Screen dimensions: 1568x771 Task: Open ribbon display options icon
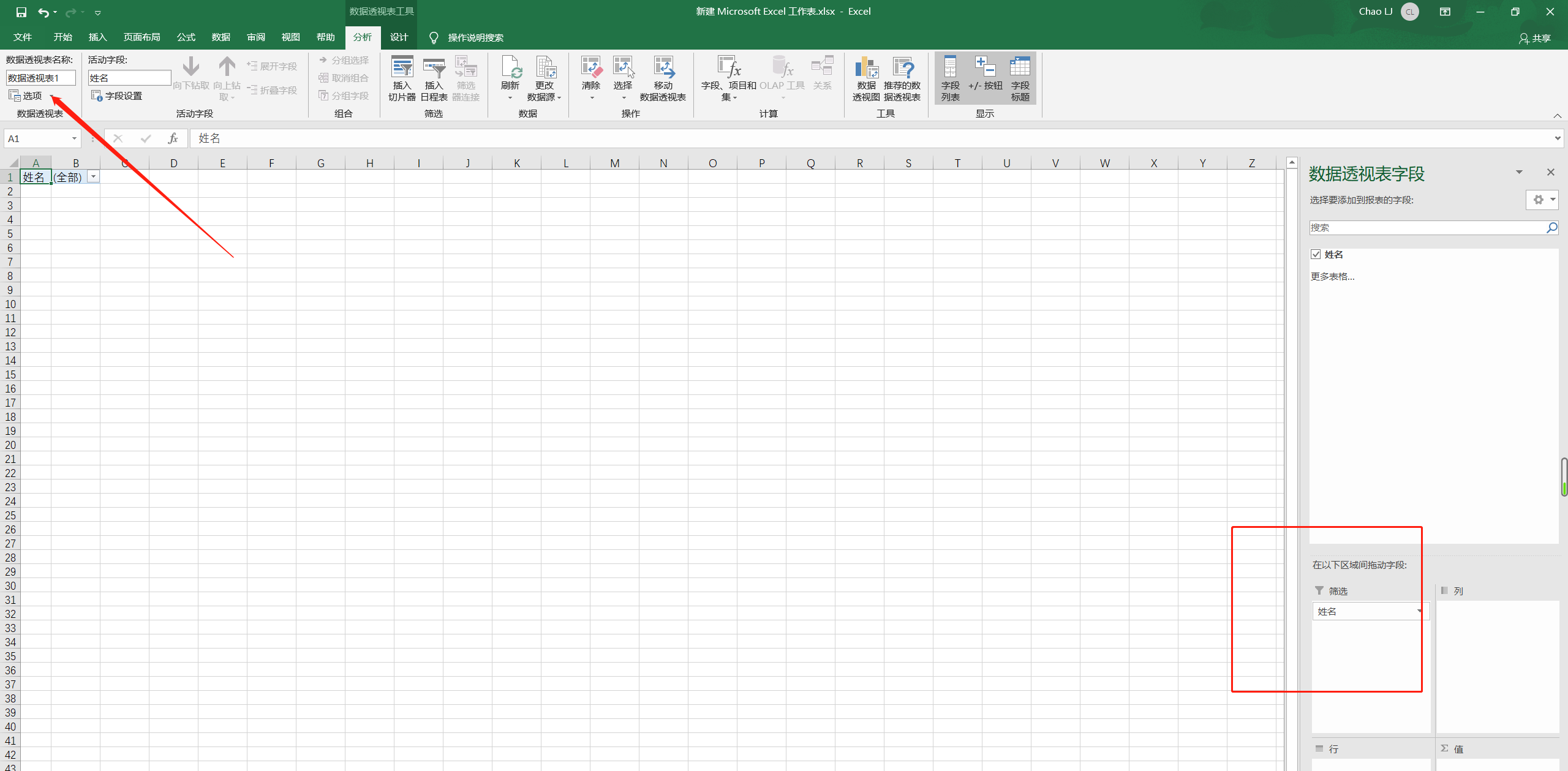coord(1445,12)
